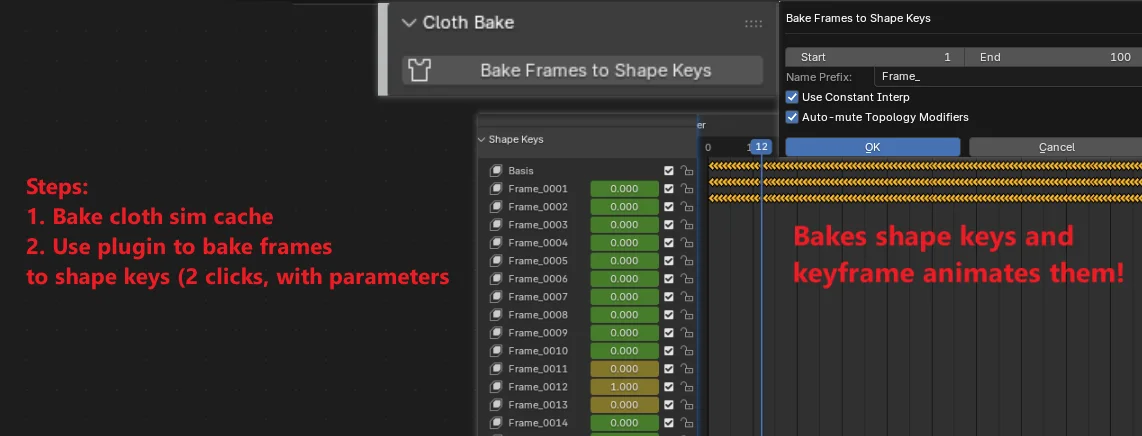Toggle the lock icon on Frame_0001 row
Screen dimensions: 1142x436
tap(685, 189)
